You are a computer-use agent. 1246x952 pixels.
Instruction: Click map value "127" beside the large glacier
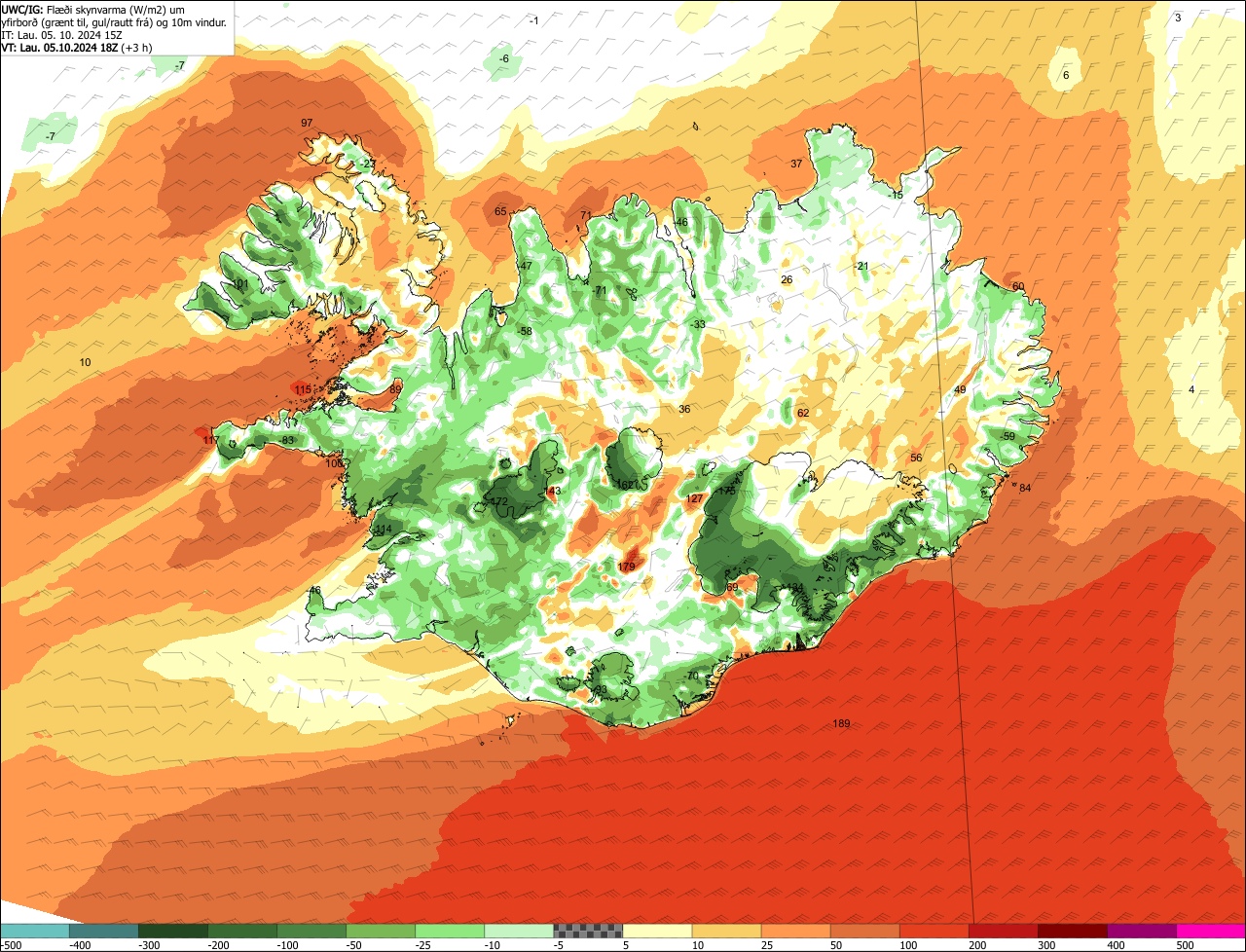694,498
